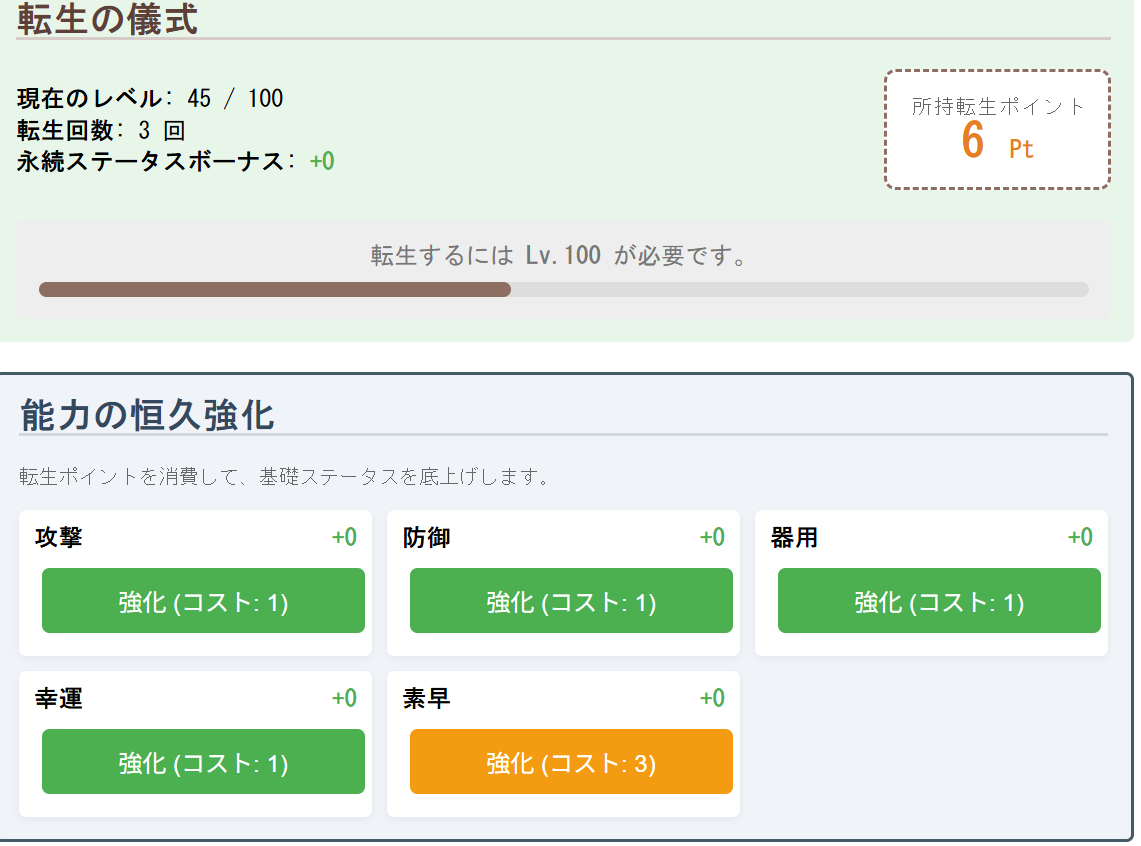
Task: Click the 所持転生ポイント box
Action: [x=997, y=131]
